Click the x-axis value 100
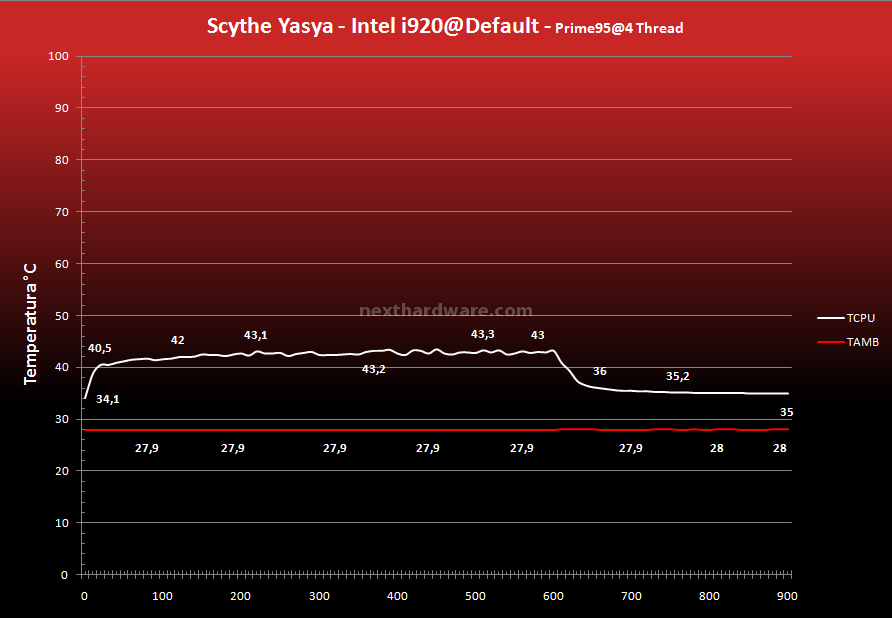Image resolution: width=892 pixels, height=618 pixels. click(162, 596)
